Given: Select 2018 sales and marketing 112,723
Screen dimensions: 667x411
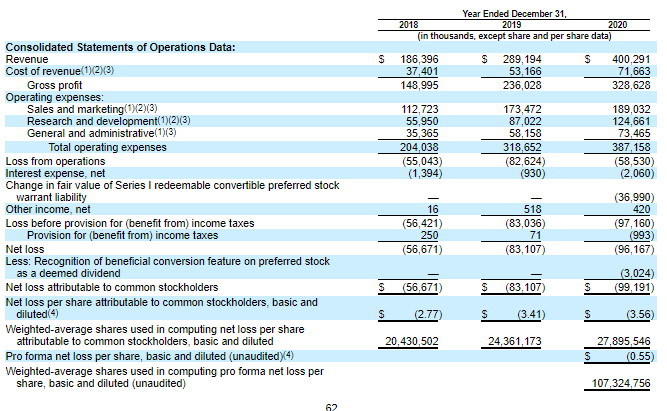Looking at the screenshot, I should click(x=419, y=109).
